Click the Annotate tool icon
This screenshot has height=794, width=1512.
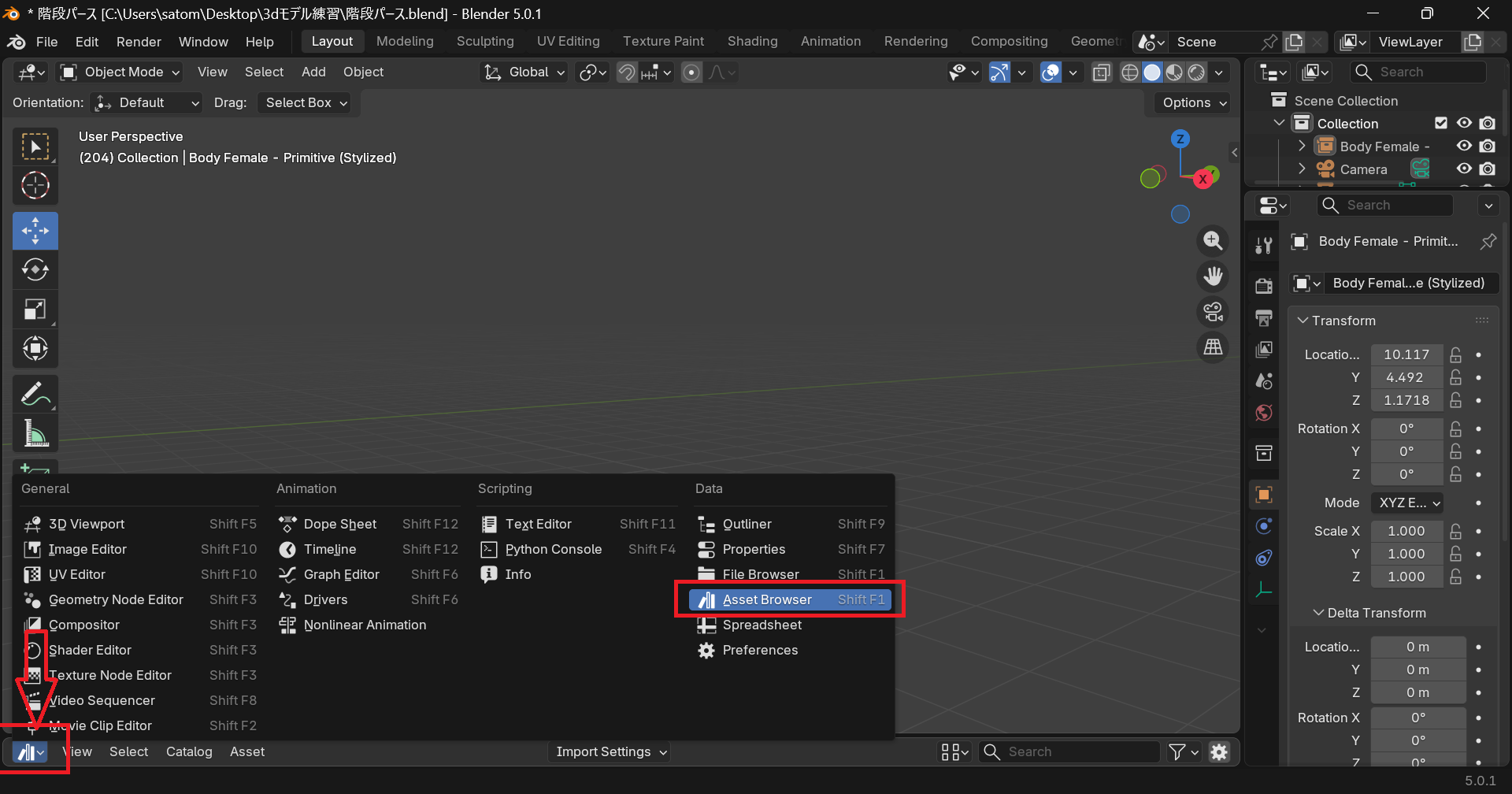(x=35, y=393)
